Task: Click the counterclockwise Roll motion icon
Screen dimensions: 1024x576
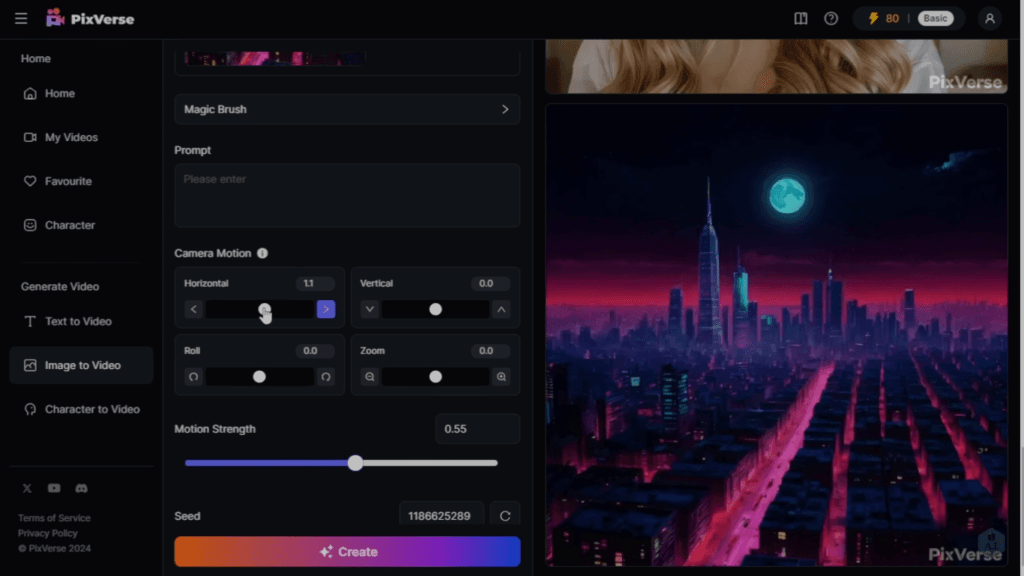Action: coord(193,377)
